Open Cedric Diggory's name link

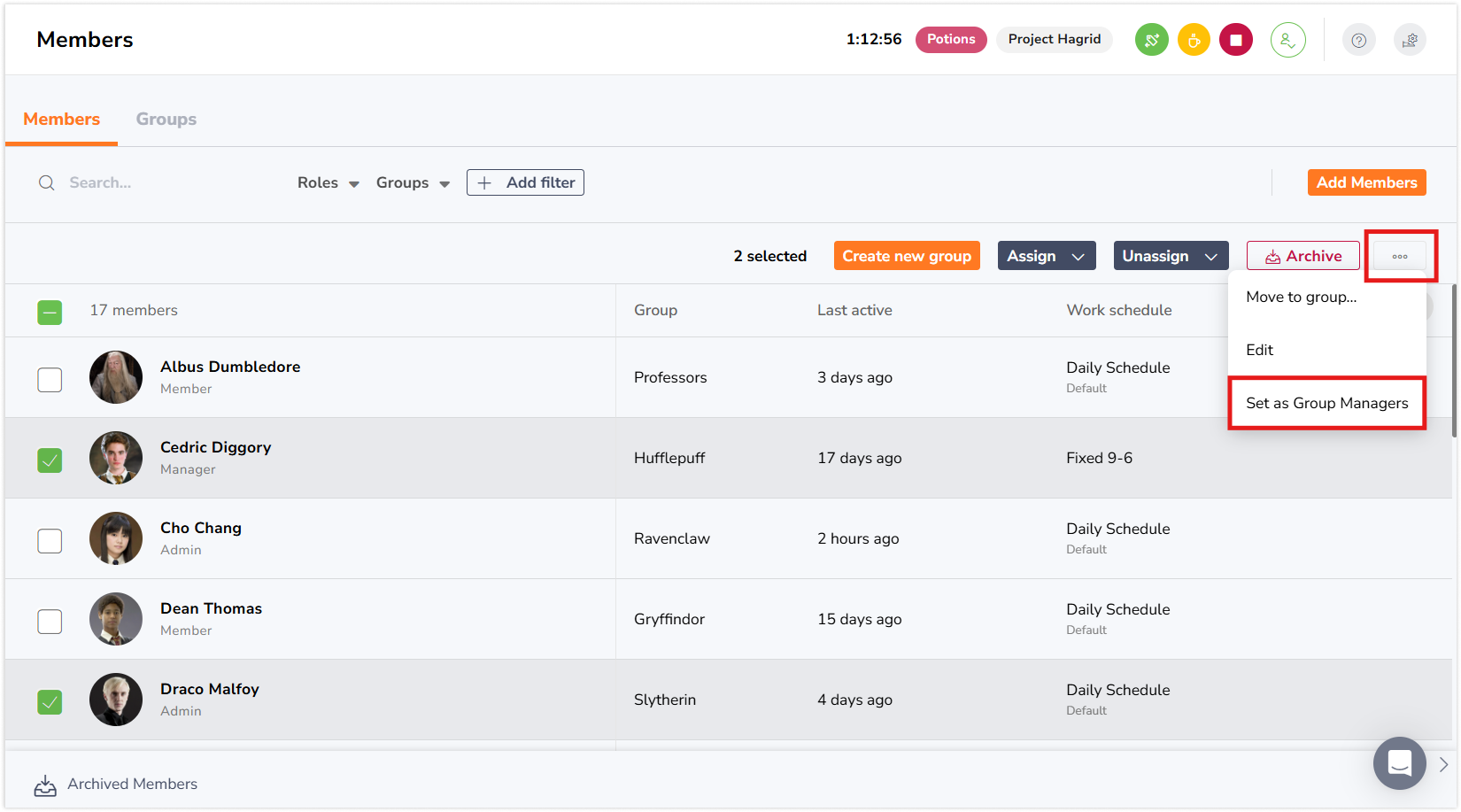pos(215,447)
